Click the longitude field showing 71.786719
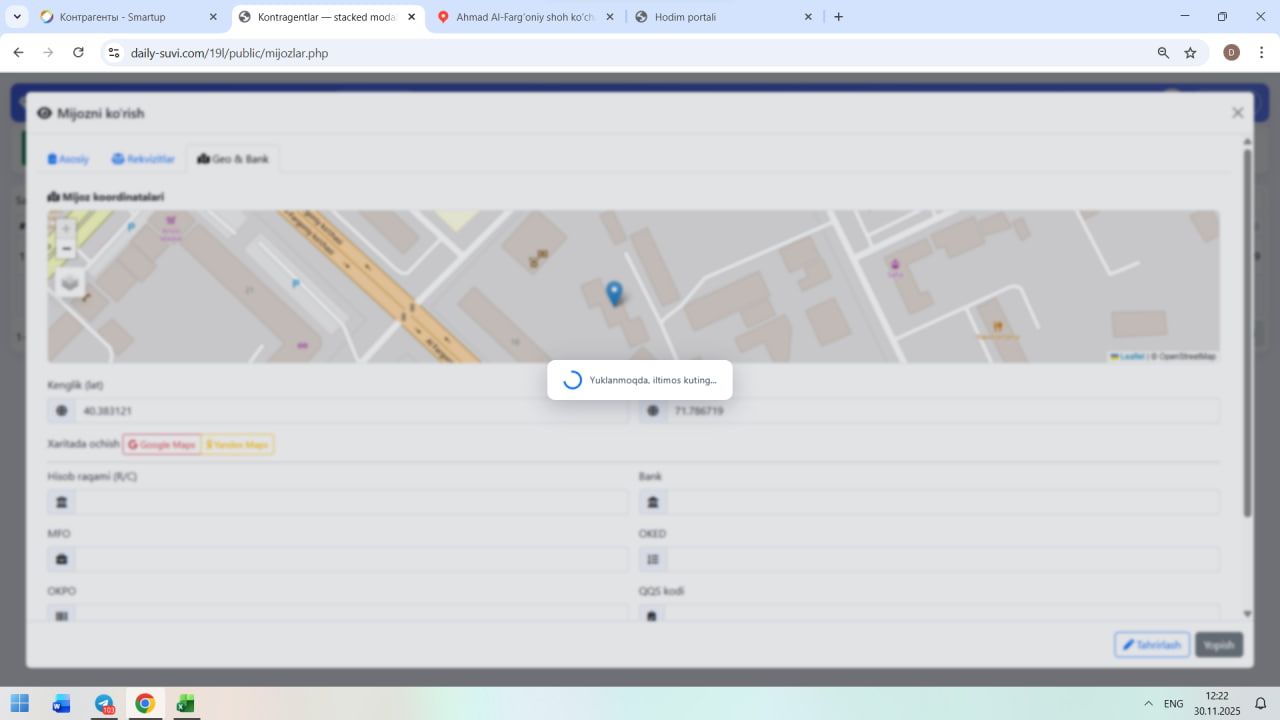The height and width of the screenshot is (720, 1280). coord(943,411)
